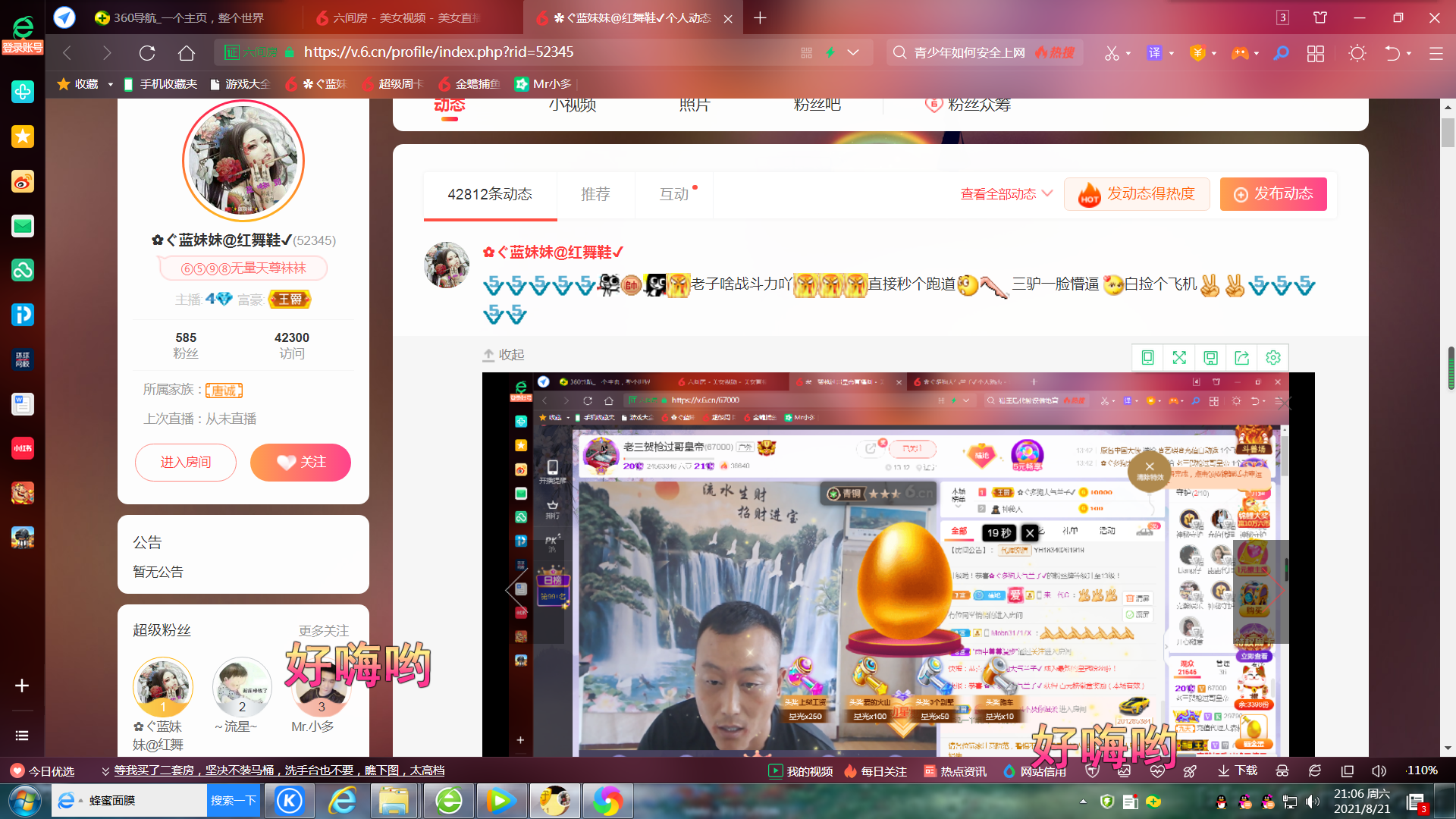This screenshot has width=1456, height=819.
Task: Click the 发动态得热度 button
Action: (1137, 194)
